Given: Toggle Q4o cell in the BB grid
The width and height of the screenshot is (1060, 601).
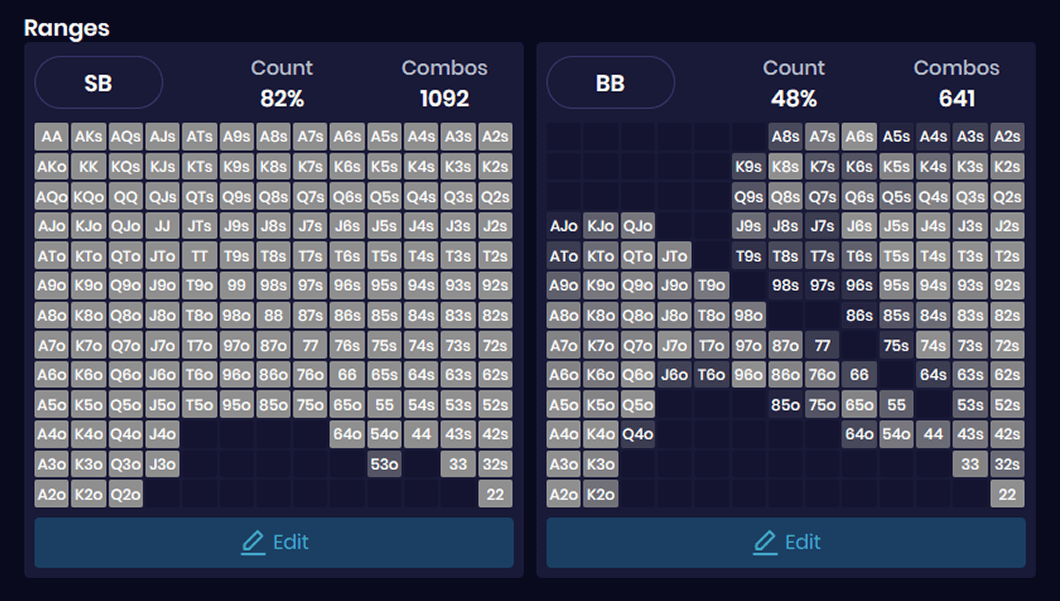Looking at the screenshot, I should click(637, 435).
